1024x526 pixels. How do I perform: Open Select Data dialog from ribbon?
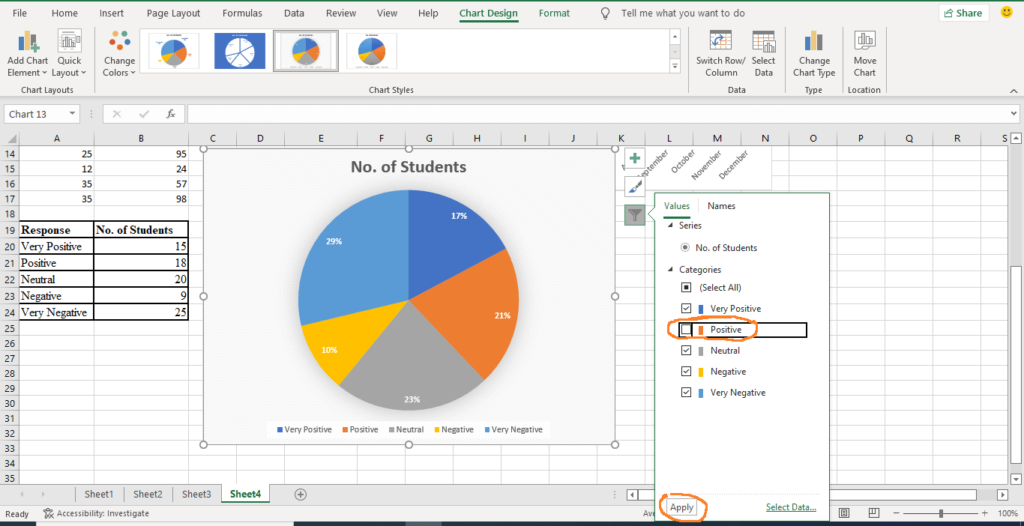[763, 54]
